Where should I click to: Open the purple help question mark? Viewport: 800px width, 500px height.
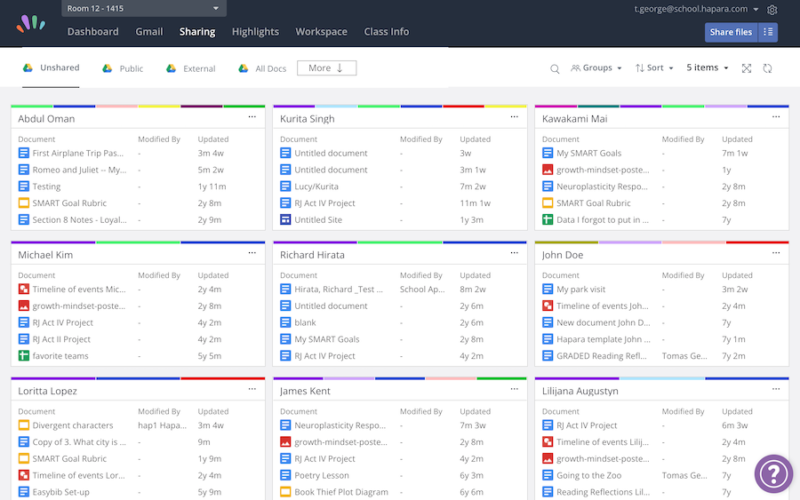773,474
